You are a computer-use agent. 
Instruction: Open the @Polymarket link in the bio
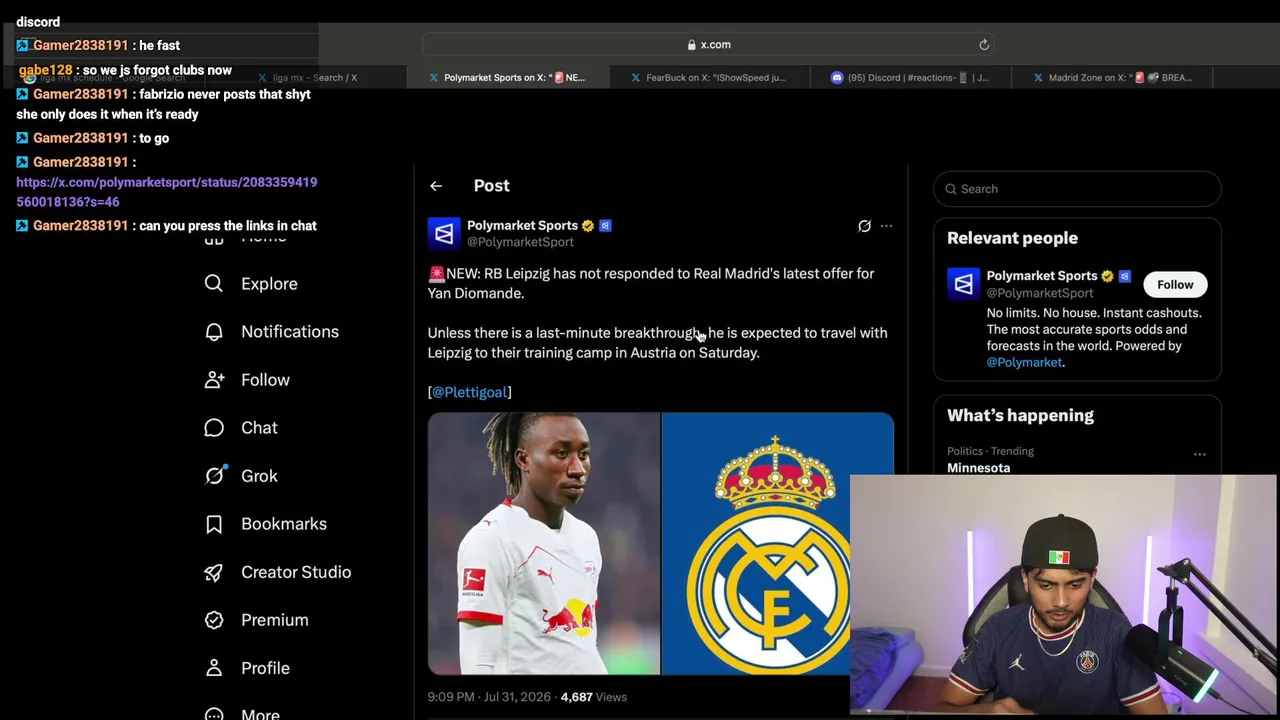click(x=1024, y=362)
